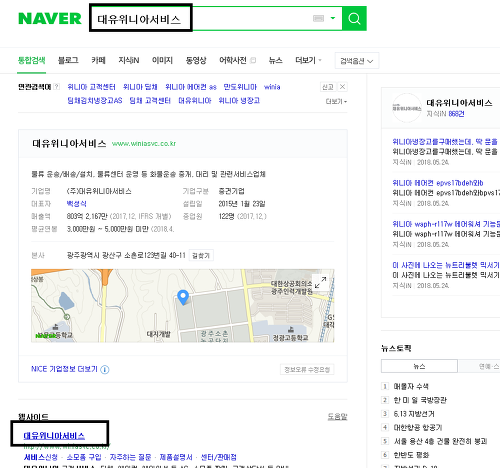Select the 뉴스 tab in 뉴스토픽
Viewport: 500px width, 468px height.
tap(419, 366)
